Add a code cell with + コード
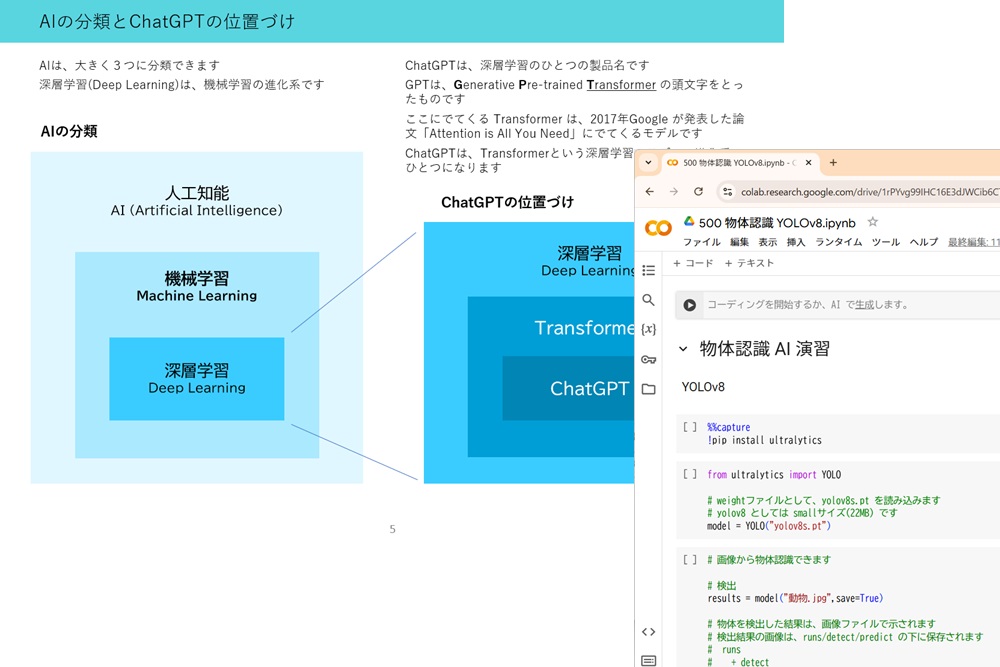 click(693, 263)
